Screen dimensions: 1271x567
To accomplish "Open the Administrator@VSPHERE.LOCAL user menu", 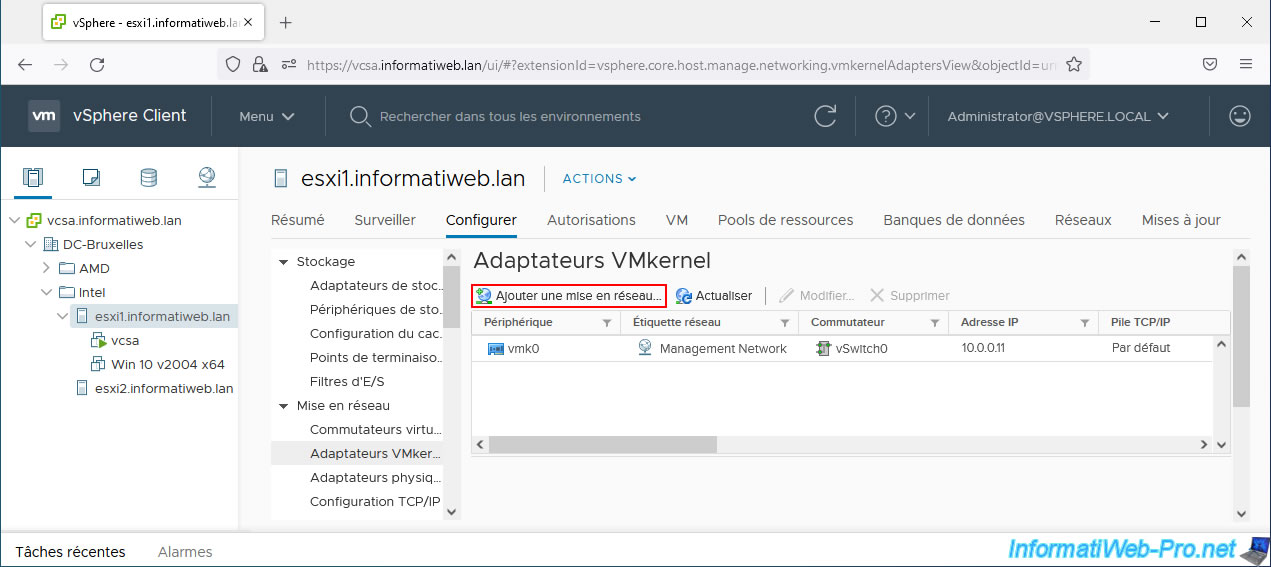I will pos(1058,116).
